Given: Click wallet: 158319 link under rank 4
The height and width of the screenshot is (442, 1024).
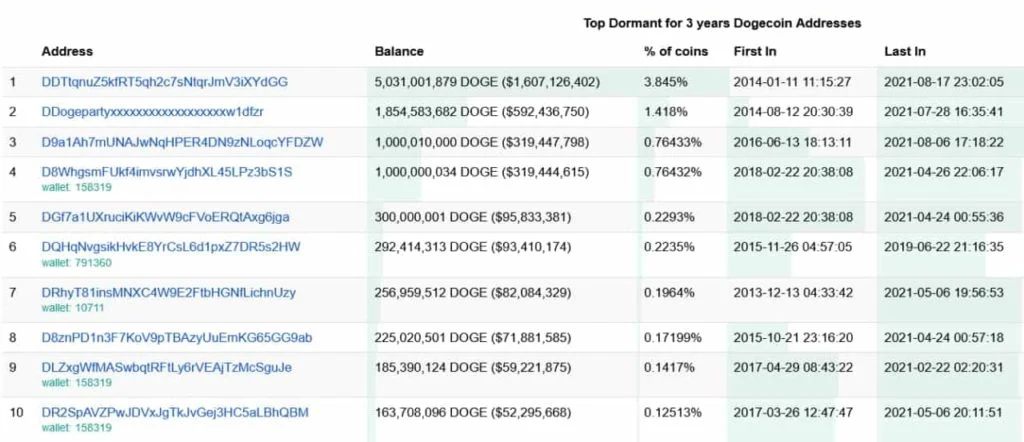Looking at the screenshot, I should click(x=76, y=187).
